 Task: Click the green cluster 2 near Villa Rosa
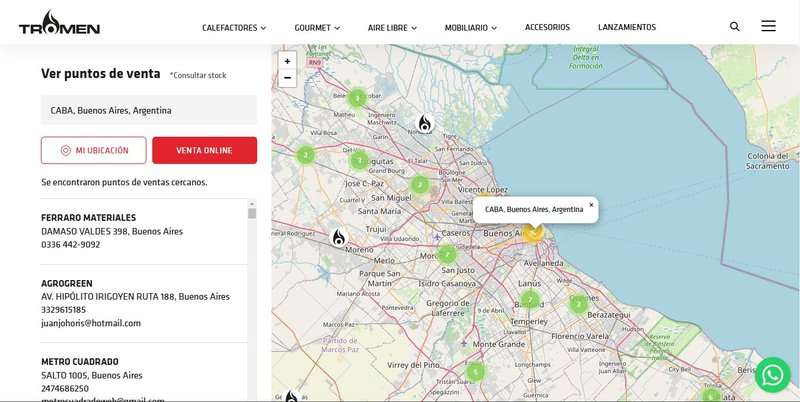(x=306, y=155)
